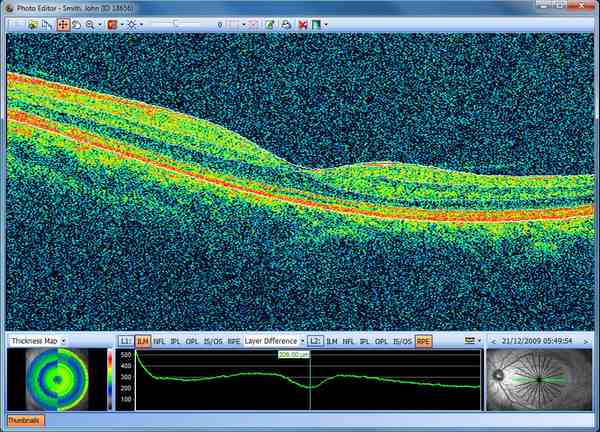600x432 pixels.
Task: Toggle L2 IPL layer selection
Action: (x=364, y=341)
